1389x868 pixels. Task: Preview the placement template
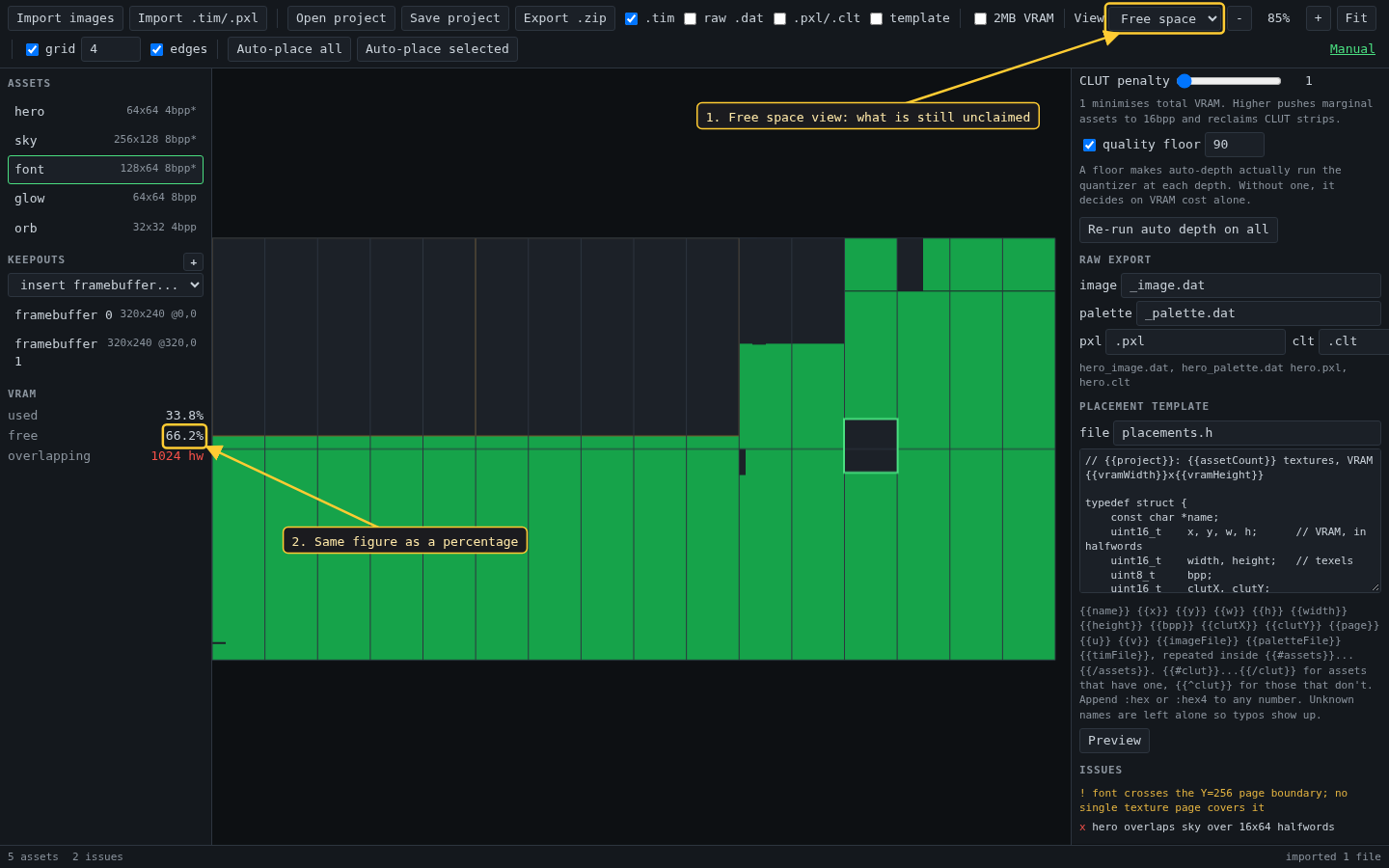(1114, 741)
